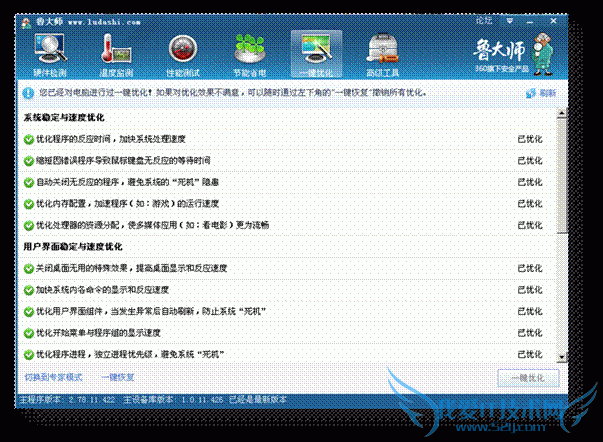The height and width of the screenshot is (442, 603).
Task: Toggle check for 优化程序进程 item
Action: click(28, 355)
